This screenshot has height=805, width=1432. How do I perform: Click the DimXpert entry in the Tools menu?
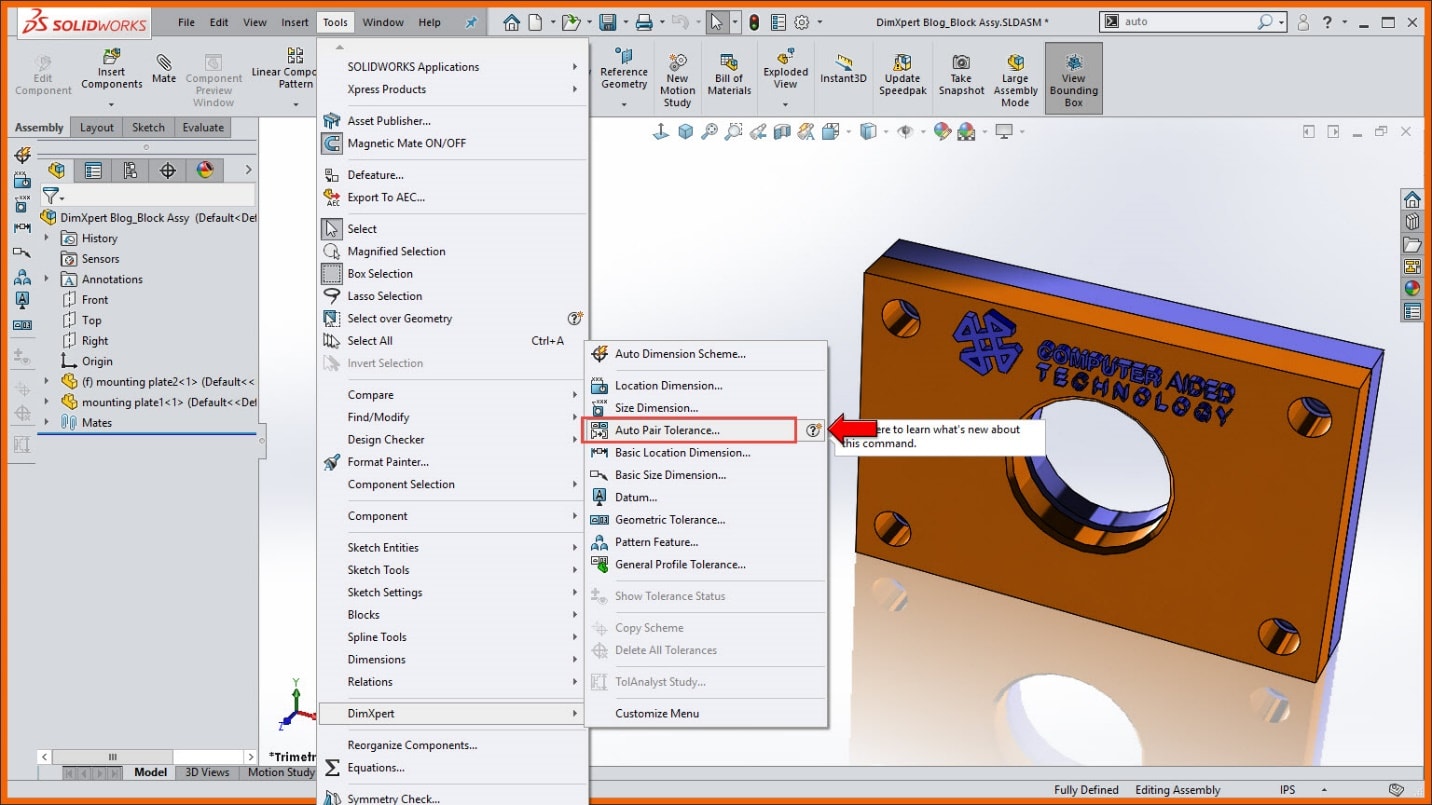(451, 713)
